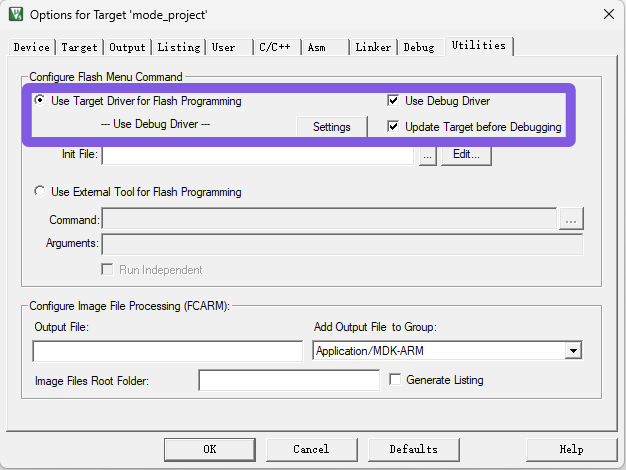Restore settings with Defaults button
Screen dimensions: 626x470
(414, 450)
